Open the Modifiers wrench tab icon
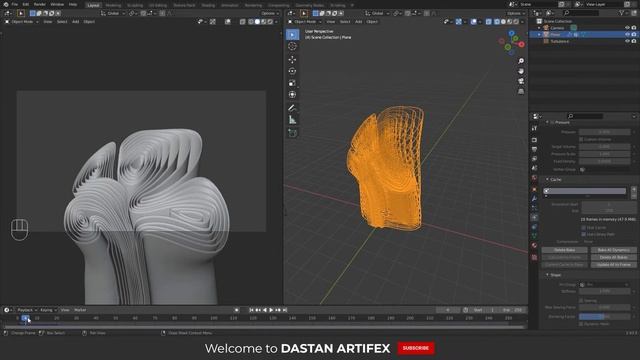The image size is (640, 360). pyautogui.click(x=534, y=199)
